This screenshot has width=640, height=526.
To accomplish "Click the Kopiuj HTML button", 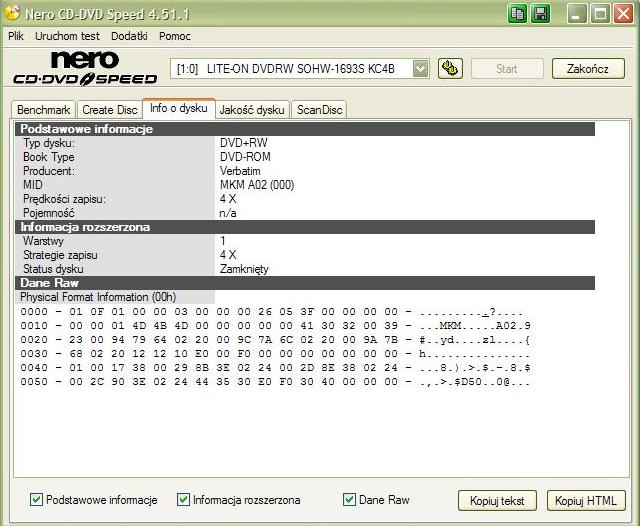I will point(586,500).
